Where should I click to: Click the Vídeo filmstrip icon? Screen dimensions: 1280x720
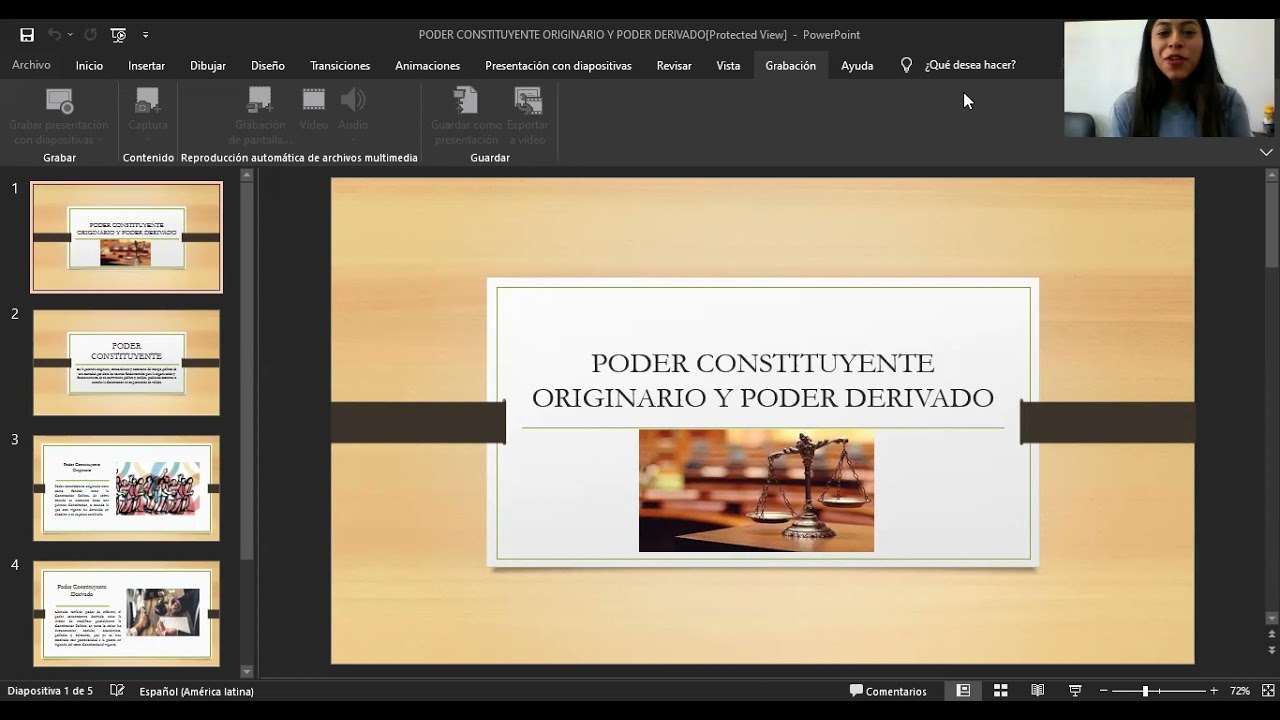[x=314, y=100]
